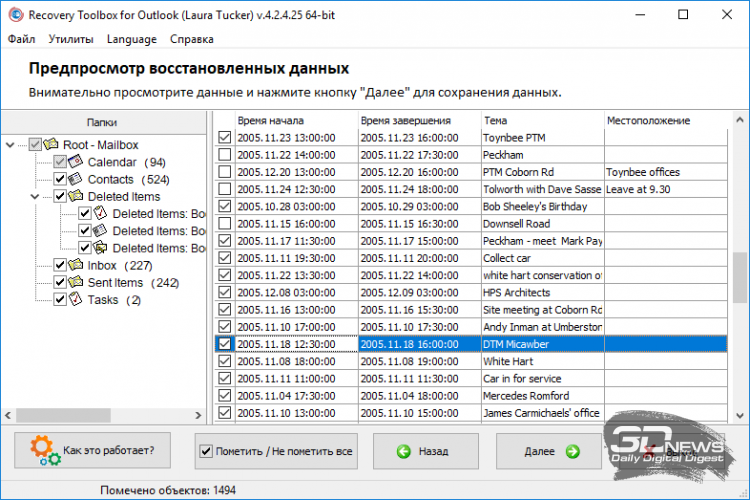The image size is (750, 500).
Task: Collapse the Root - Mailbox tree node
Action: (x=10, y=144)
